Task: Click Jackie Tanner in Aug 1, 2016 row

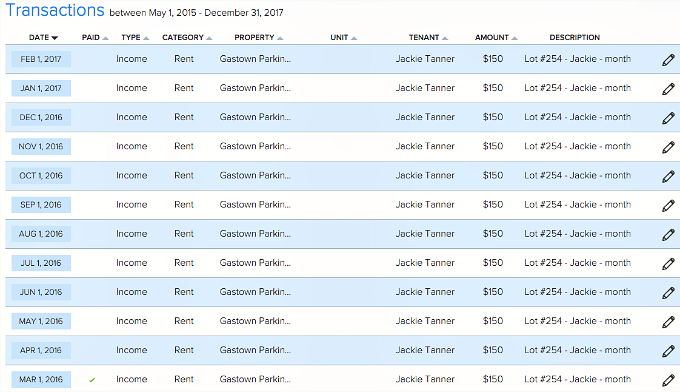Action: tap(425, 234)
